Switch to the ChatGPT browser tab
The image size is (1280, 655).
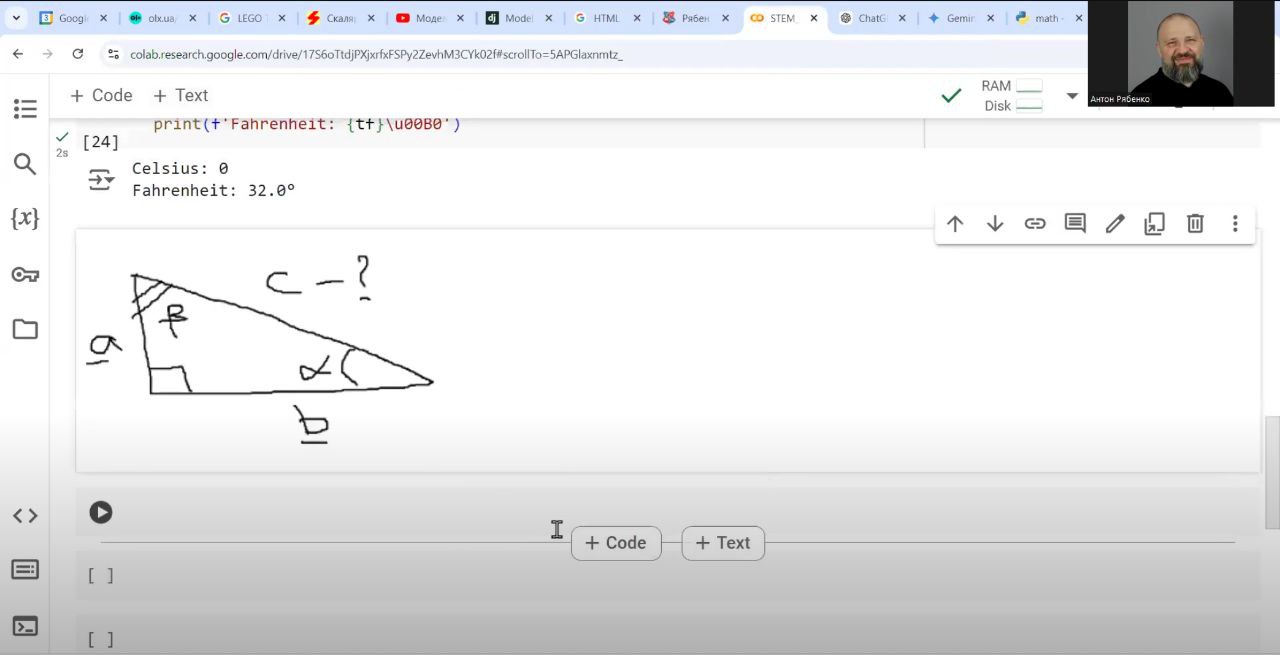[x=868, y=18]
